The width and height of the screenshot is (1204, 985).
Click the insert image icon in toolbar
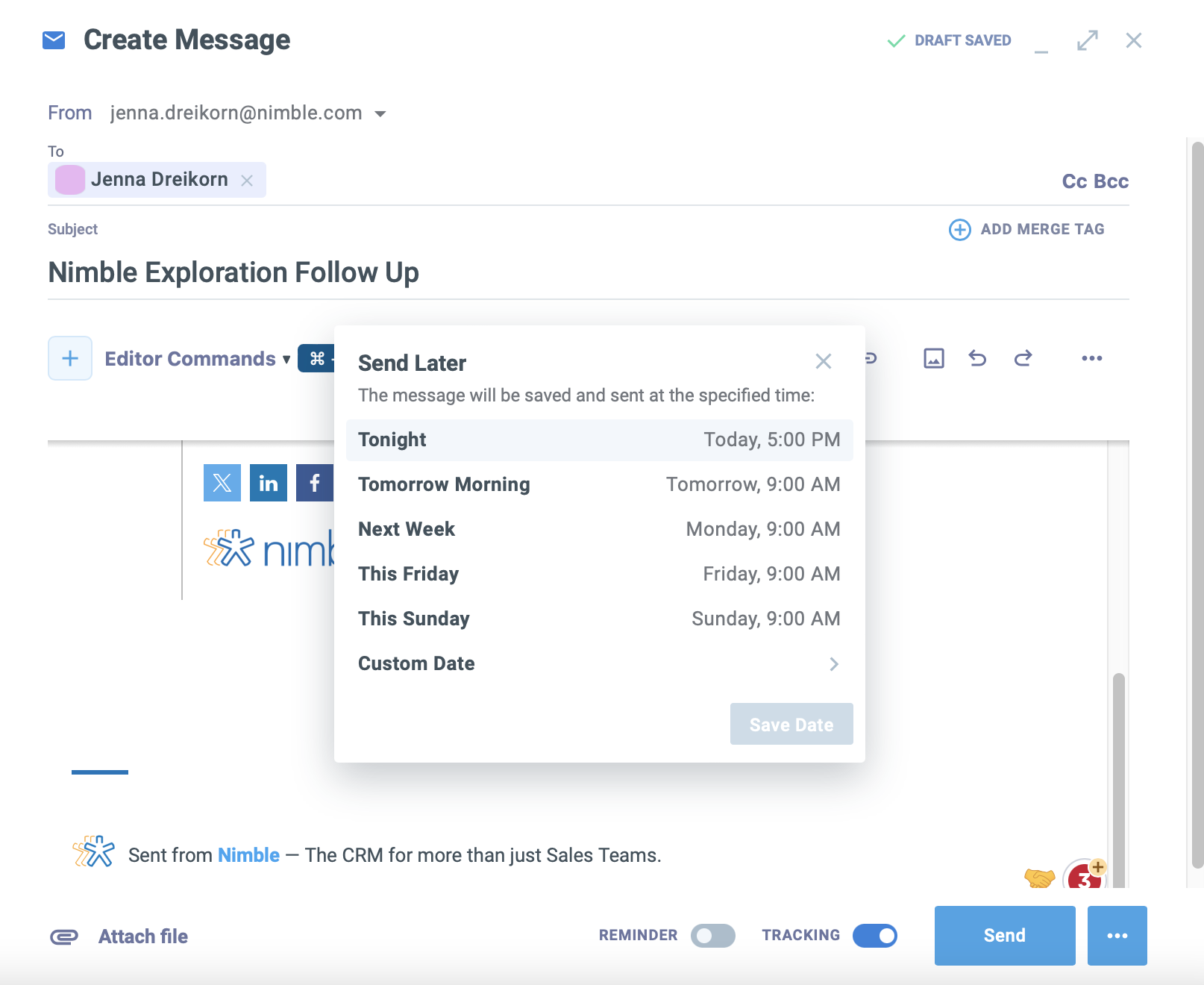click(933, 358)
